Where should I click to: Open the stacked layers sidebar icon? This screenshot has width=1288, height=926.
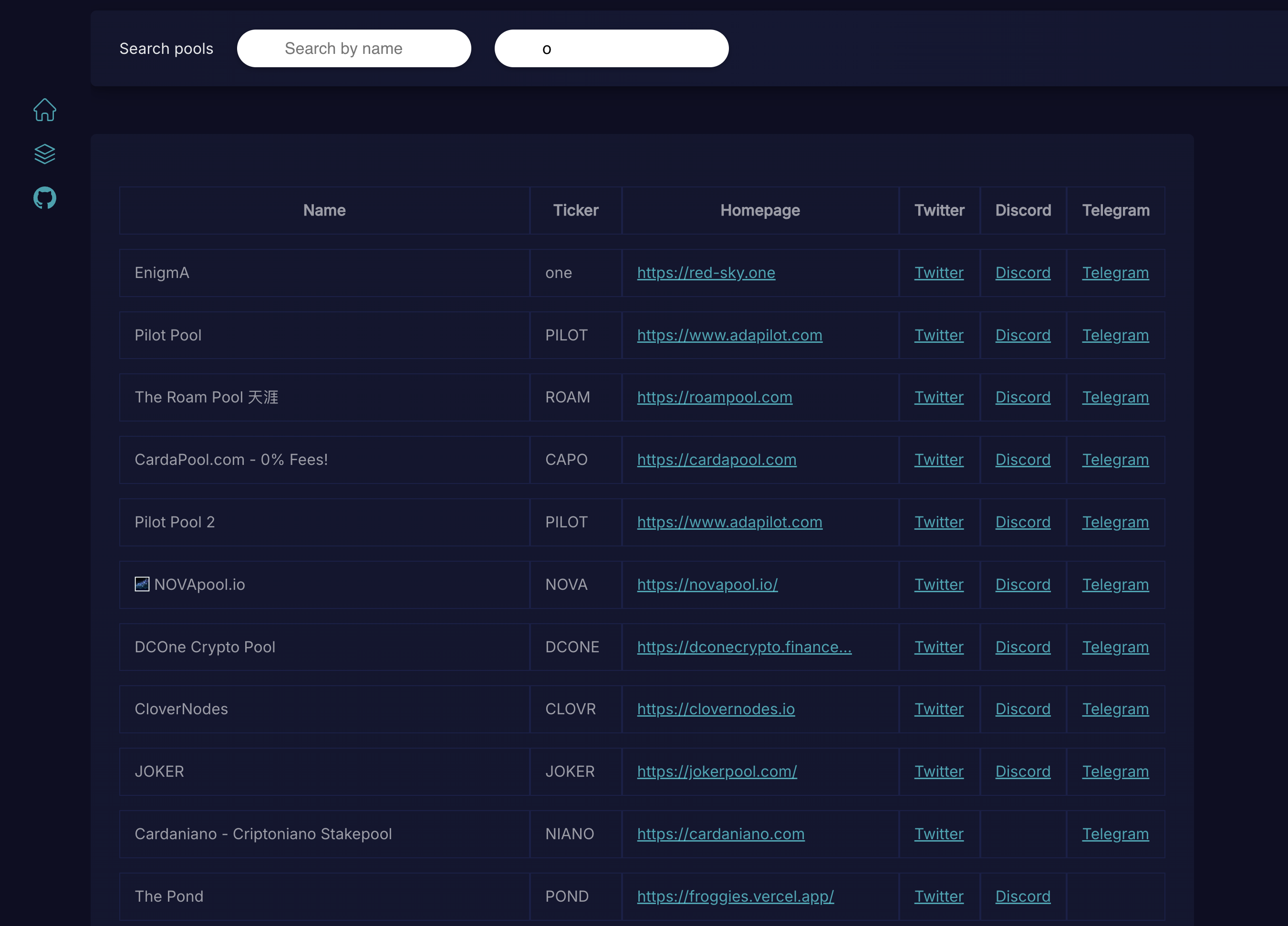click(x=44, y=154)
